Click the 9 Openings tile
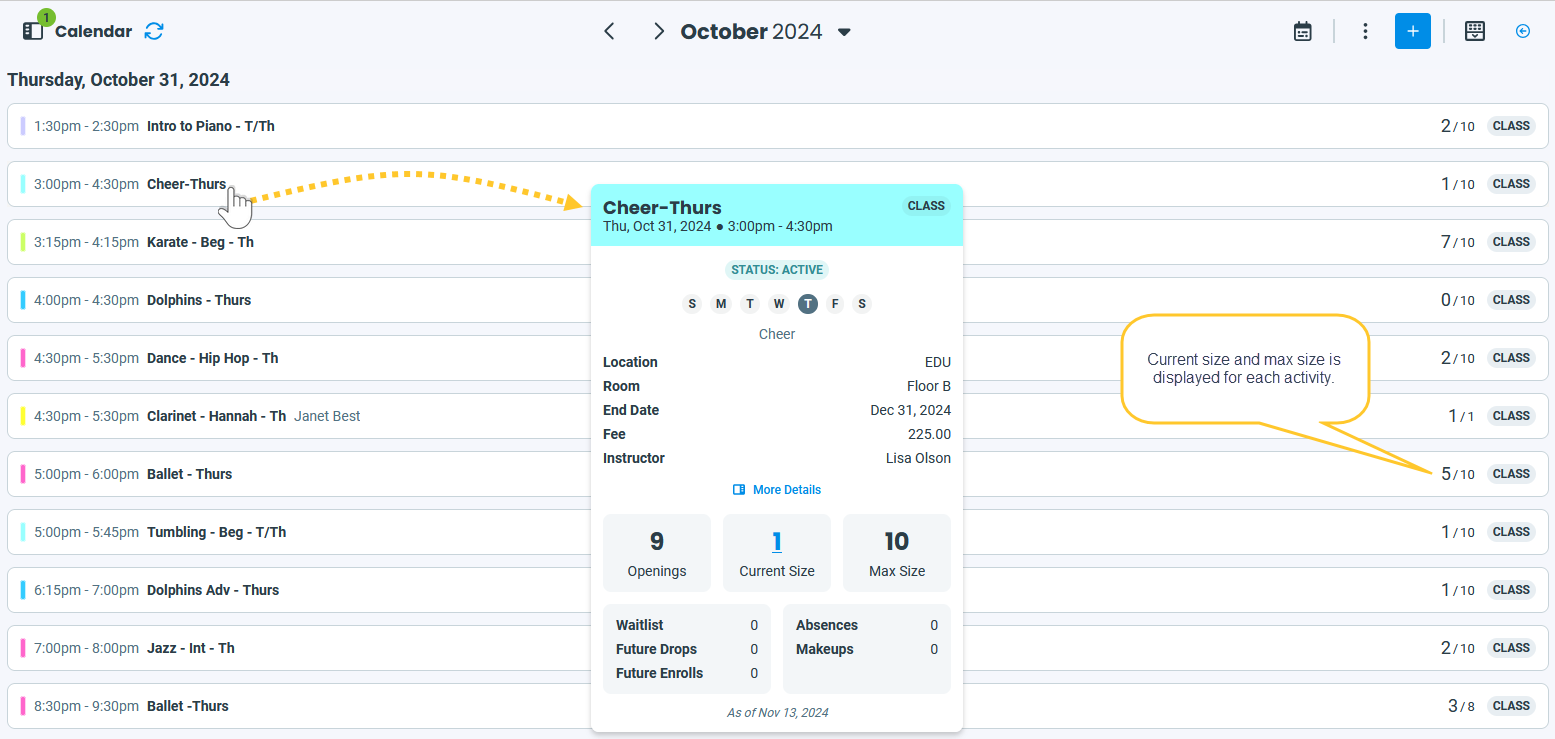 click(x=657, y=553)
